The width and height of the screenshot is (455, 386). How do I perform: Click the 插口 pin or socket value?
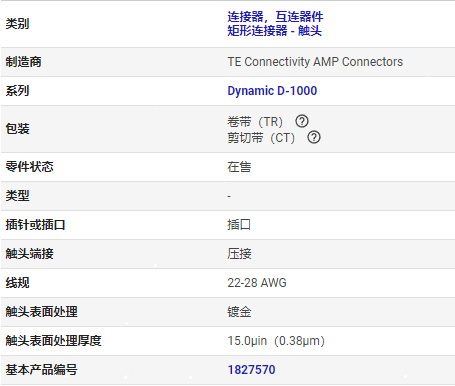[x=239, y=225]
